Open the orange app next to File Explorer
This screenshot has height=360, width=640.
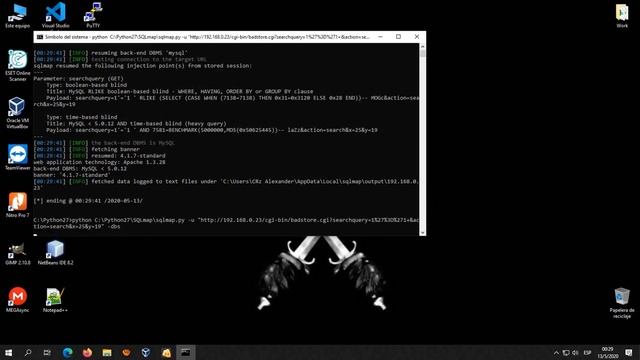click(127, 352)
